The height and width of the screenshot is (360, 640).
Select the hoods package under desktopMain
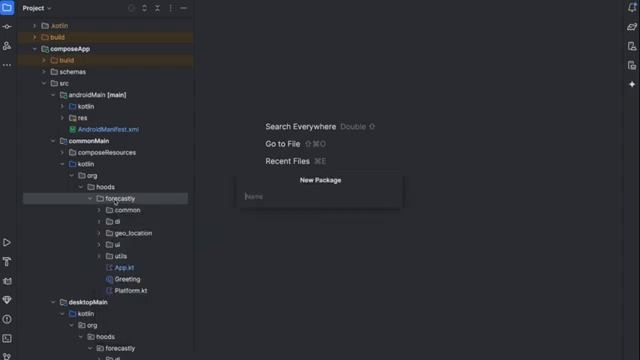point(105,337)
